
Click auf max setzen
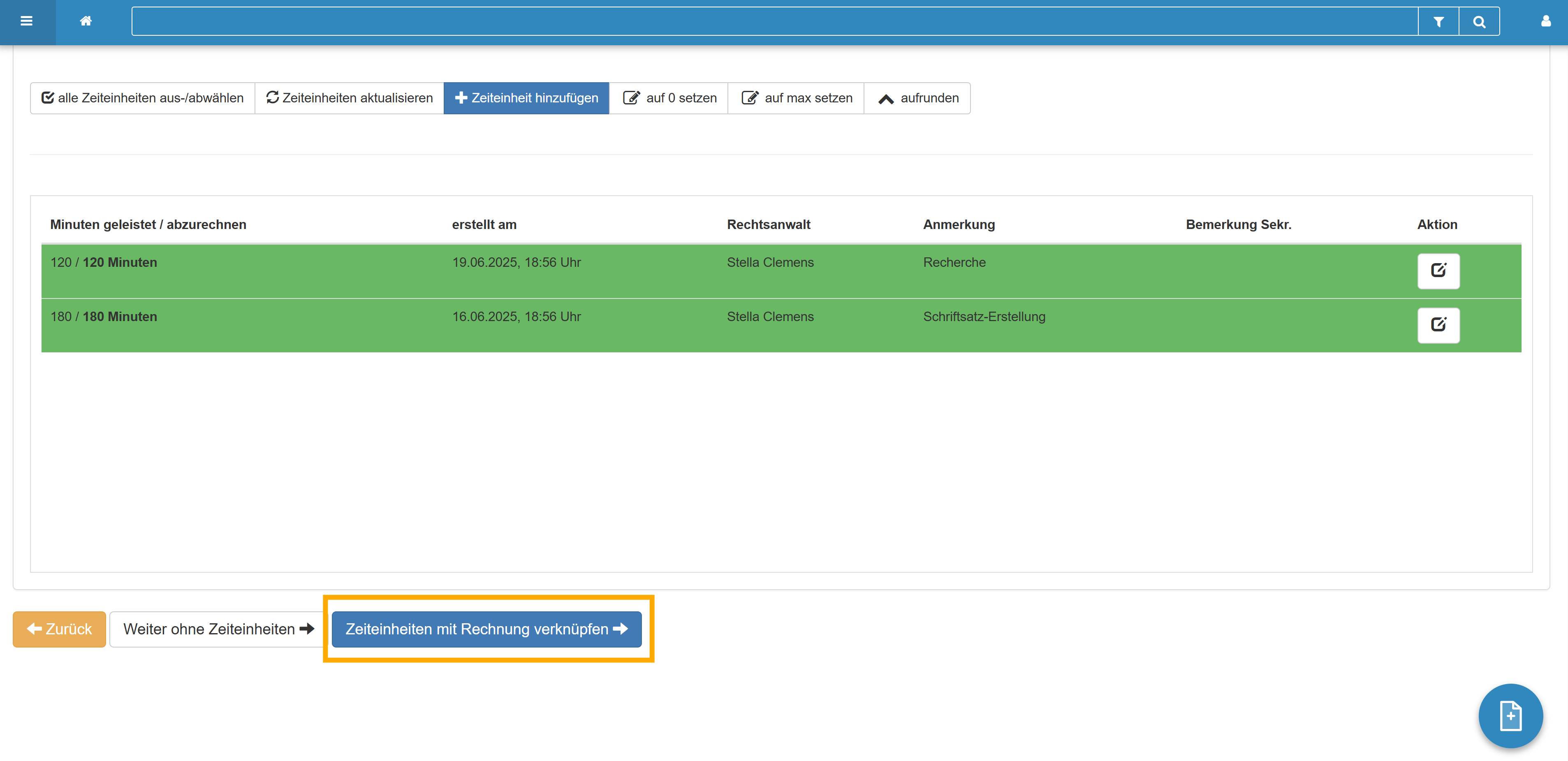click(x=796, y=98)
